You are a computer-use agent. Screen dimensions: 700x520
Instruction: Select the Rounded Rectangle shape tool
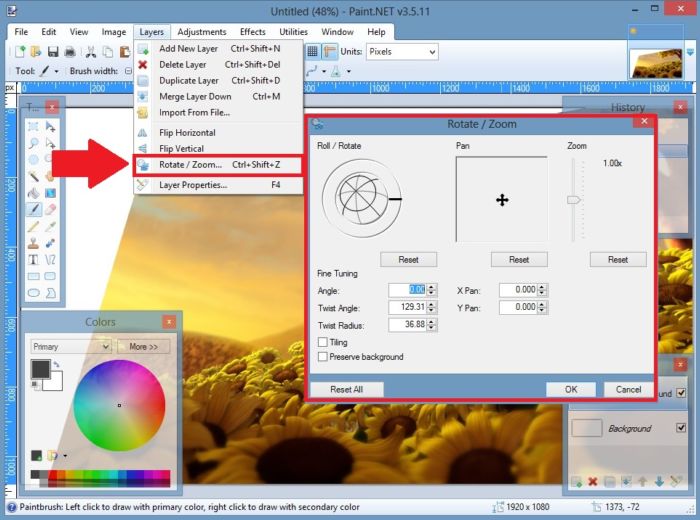[x=50, y=276]
